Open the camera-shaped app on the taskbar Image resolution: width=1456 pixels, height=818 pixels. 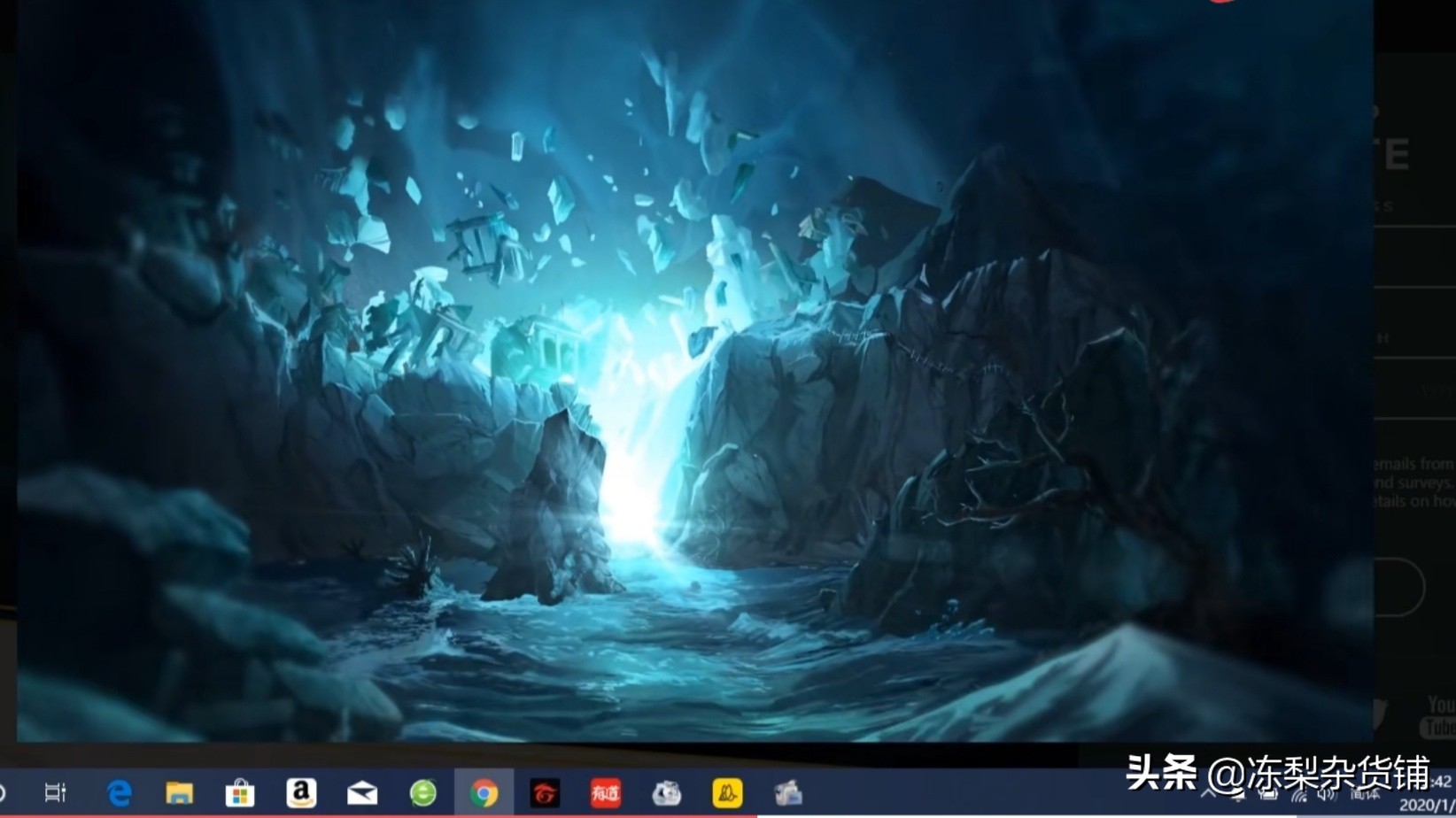pos(788,792)
